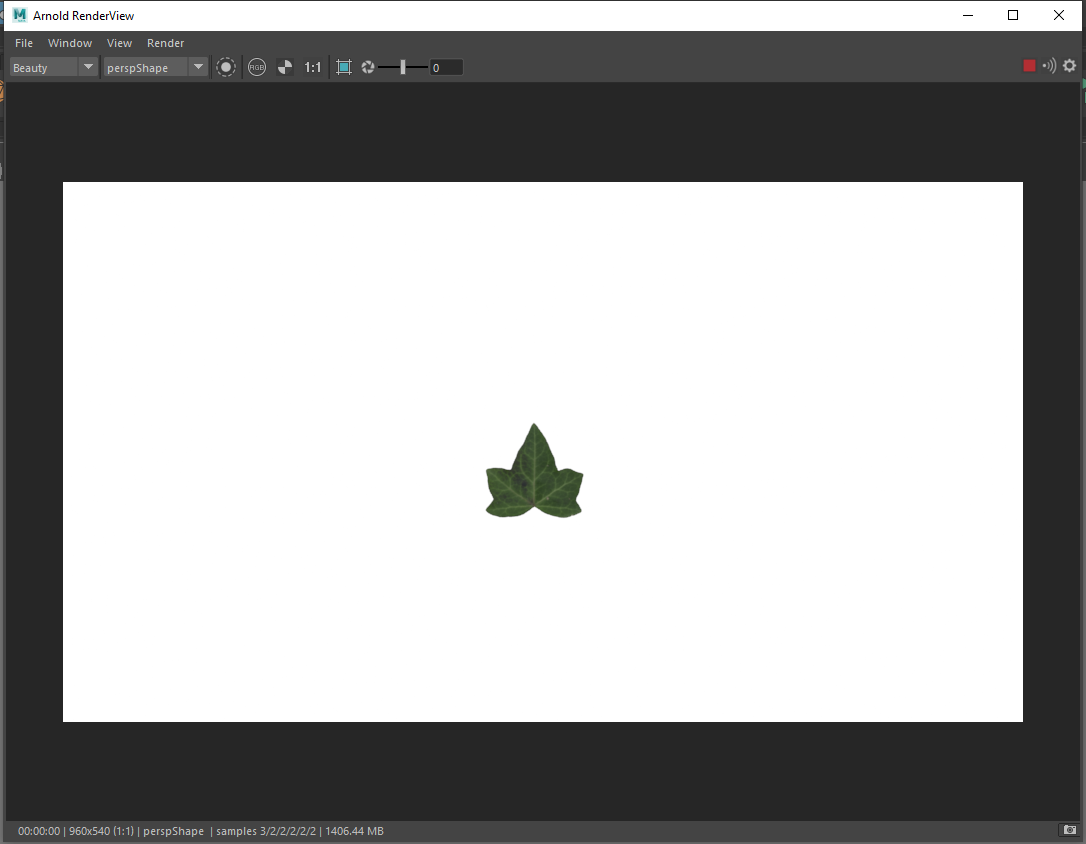Toggle the RGB channel display
The image size is (1086, 844).
pos(257,67)
